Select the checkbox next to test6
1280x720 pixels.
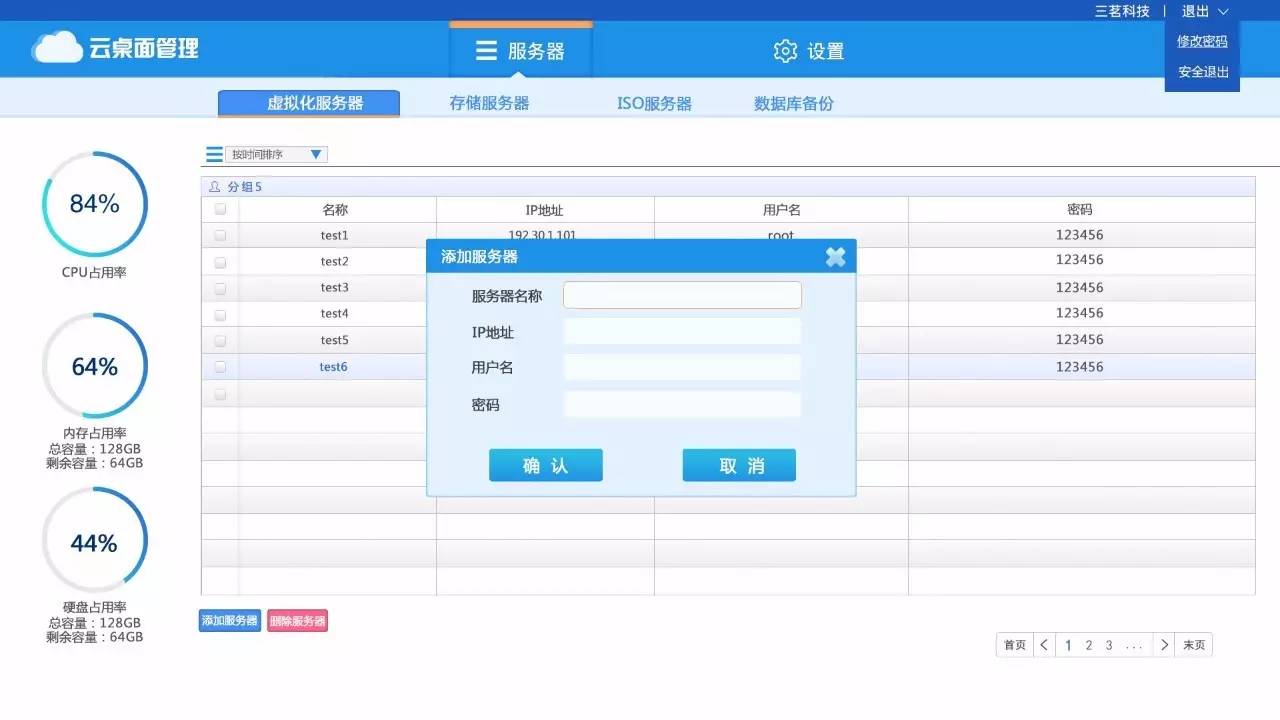(x=220, y=366)
